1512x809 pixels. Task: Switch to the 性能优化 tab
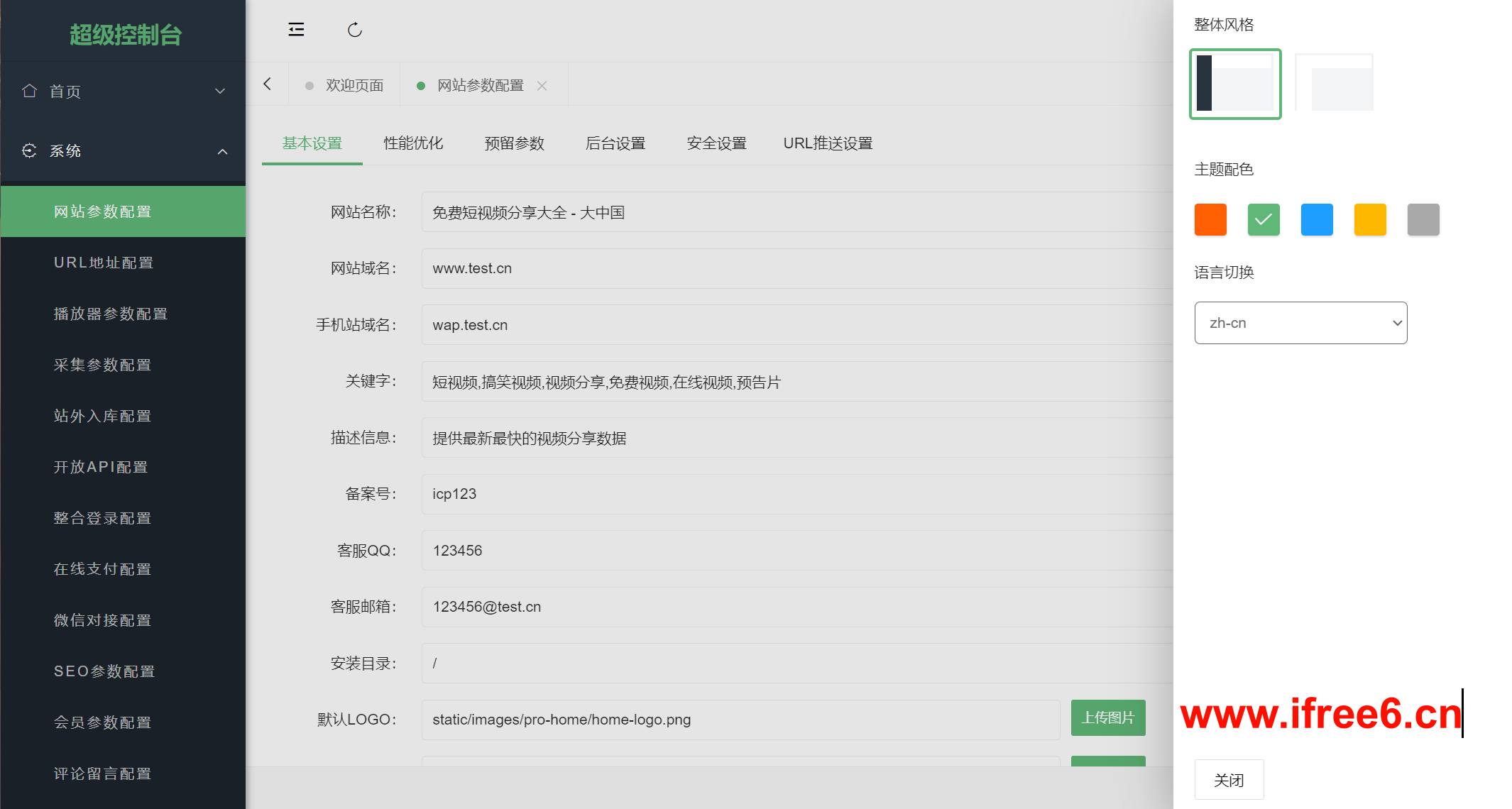413,143
